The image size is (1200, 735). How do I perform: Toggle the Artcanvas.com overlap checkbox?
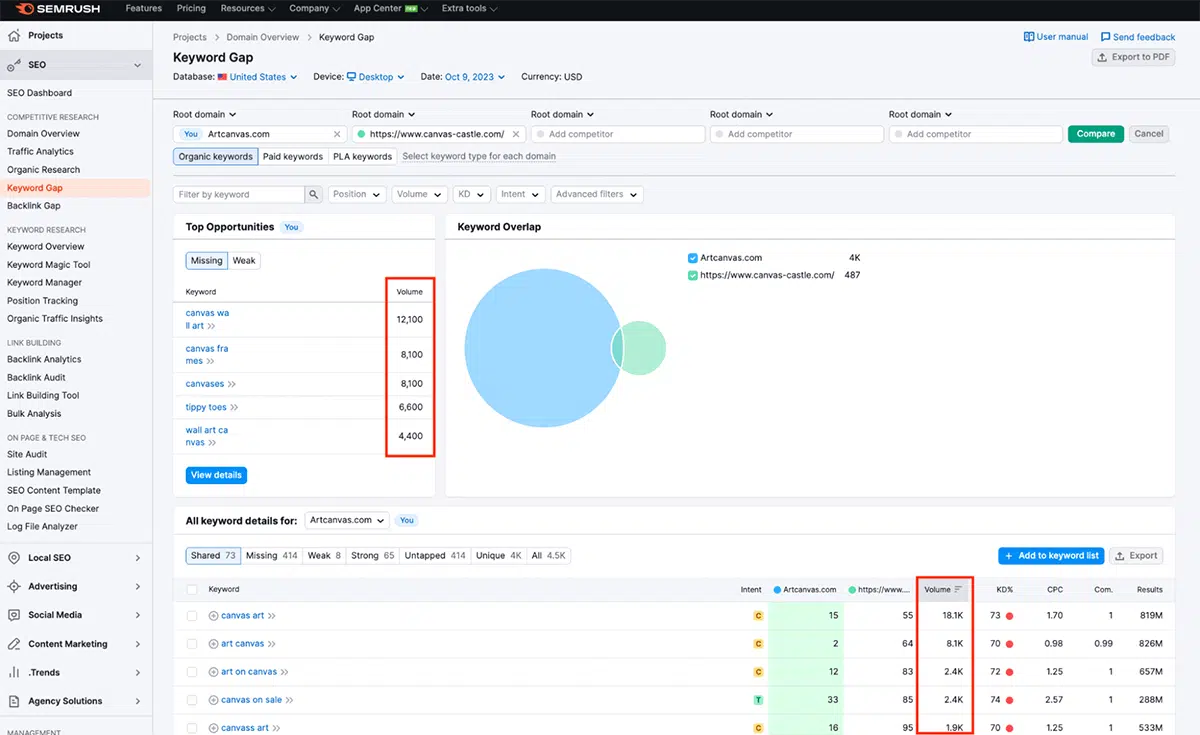point(692,258)
